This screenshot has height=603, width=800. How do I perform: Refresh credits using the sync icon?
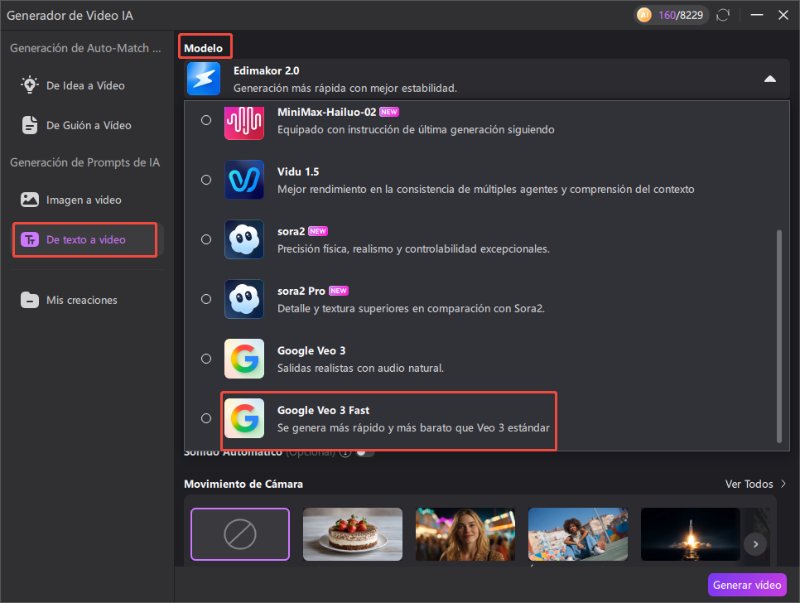point(723,15)
